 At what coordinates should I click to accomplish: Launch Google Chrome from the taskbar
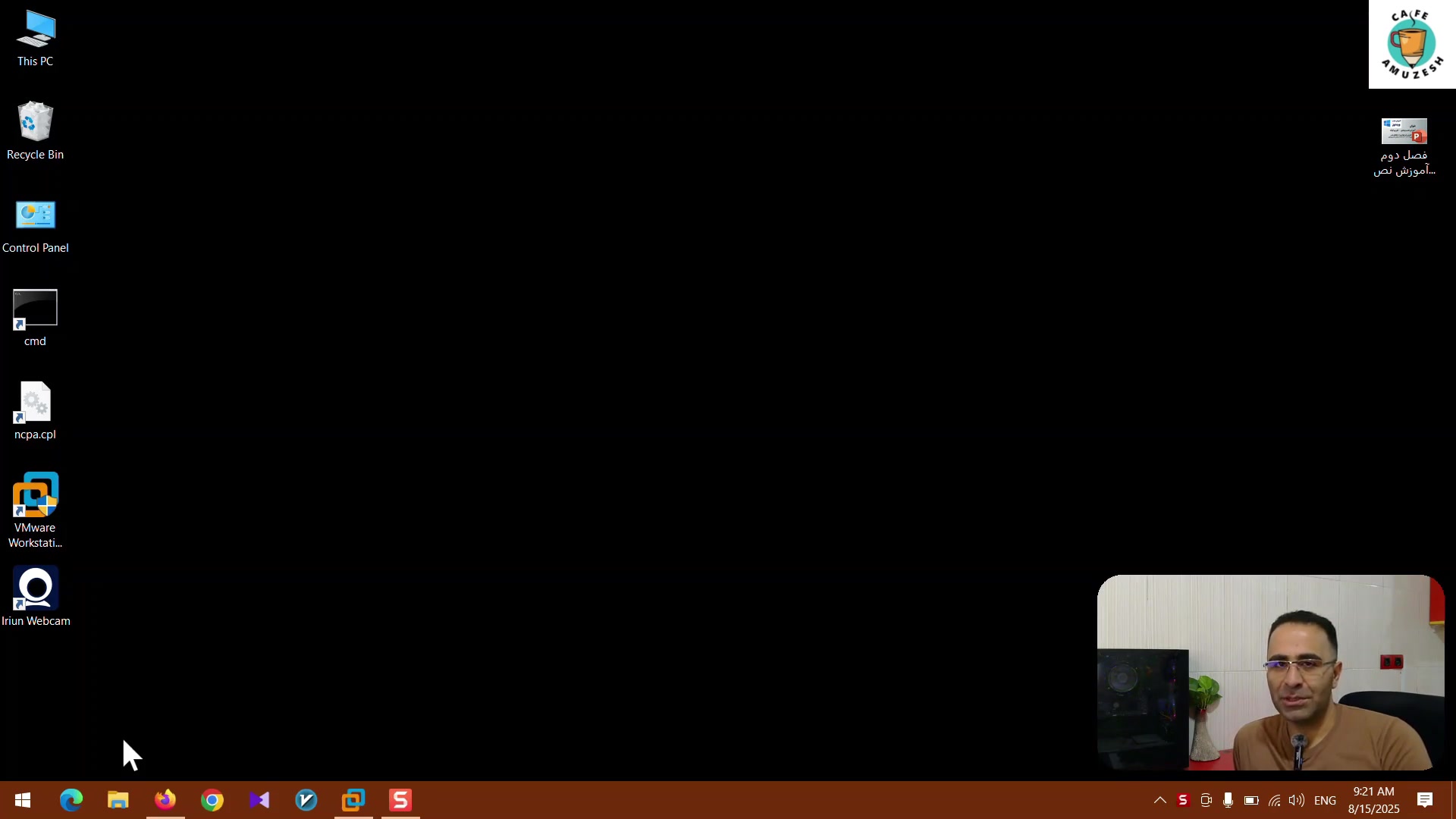212,800
